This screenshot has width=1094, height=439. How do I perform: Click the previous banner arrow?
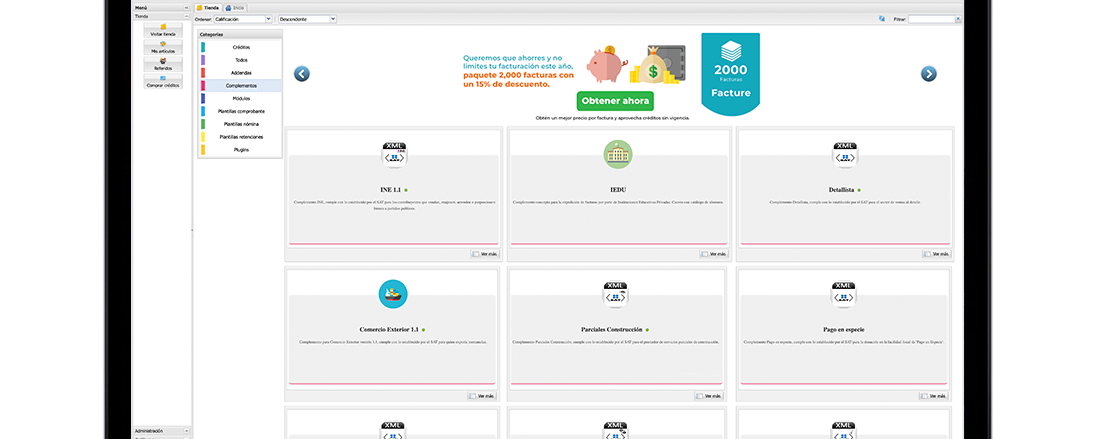pos(301,73)
